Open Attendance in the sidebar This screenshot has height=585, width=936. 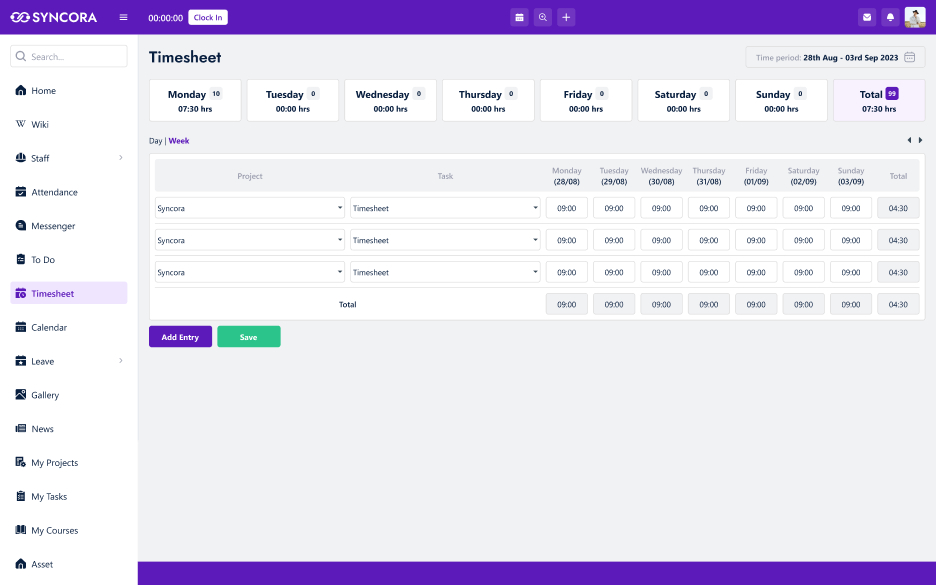[54, 192]
